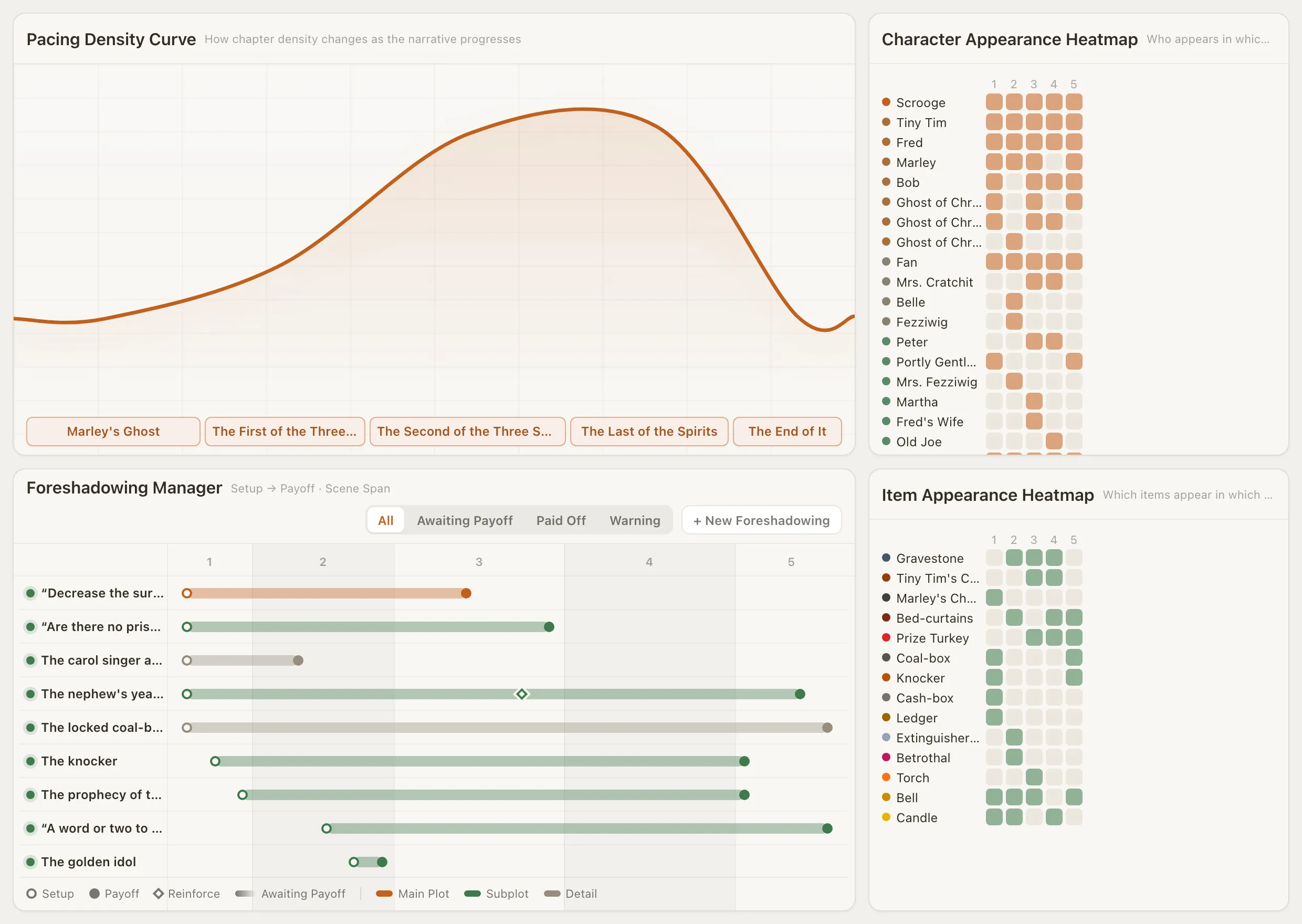Click status dot of The knocker row
1302x924 pixels.
[x=31, y=761]
